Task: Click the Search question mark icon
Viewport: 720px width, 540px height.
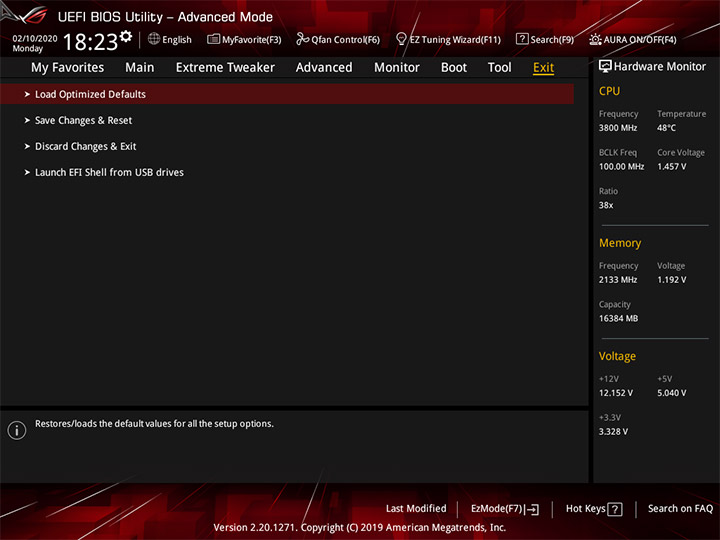Action: pyautogui.click(x=522, y=39)
